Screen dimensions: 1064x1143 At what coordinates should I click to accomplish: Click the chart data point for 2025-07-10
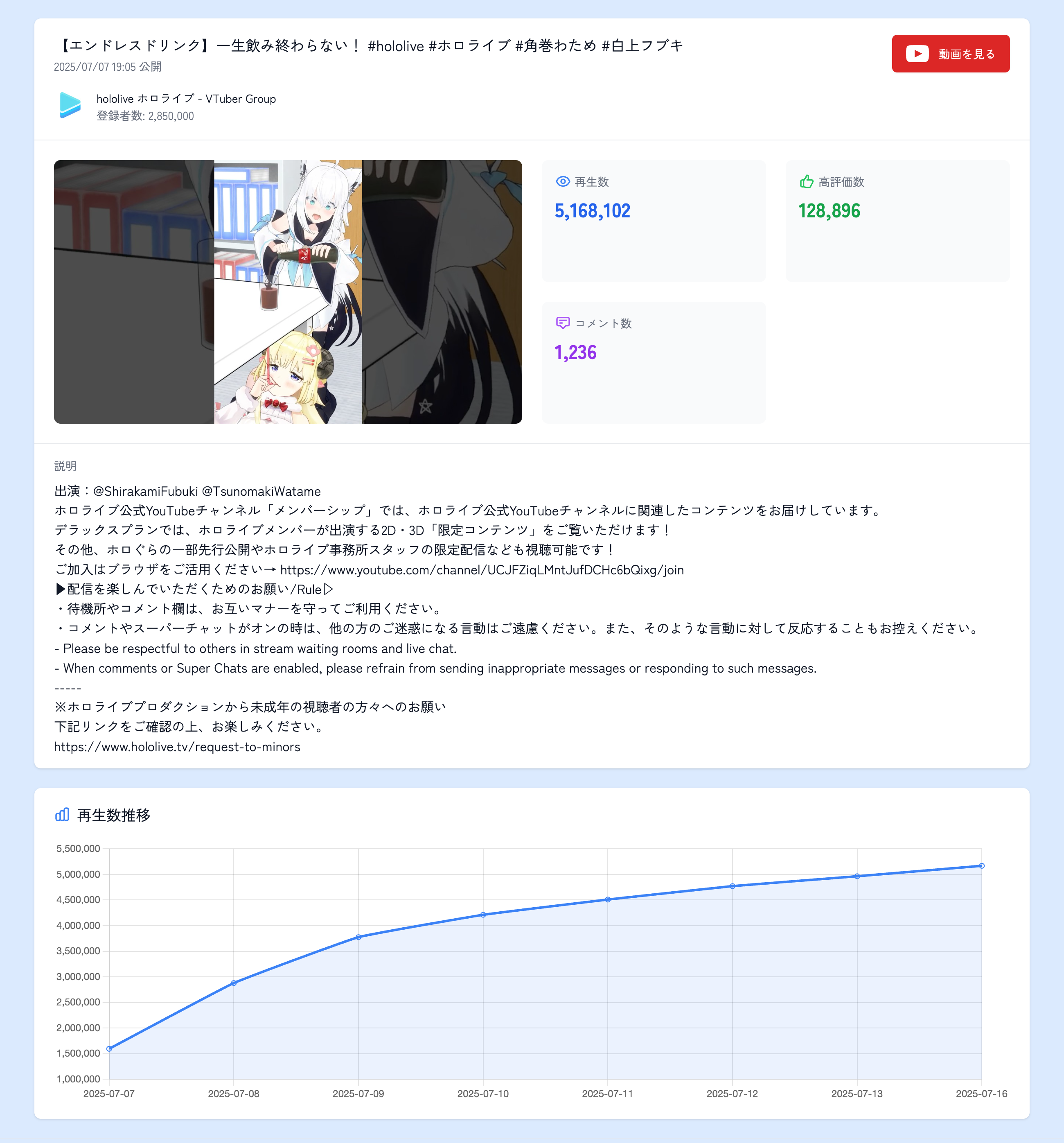pos(483,915)
